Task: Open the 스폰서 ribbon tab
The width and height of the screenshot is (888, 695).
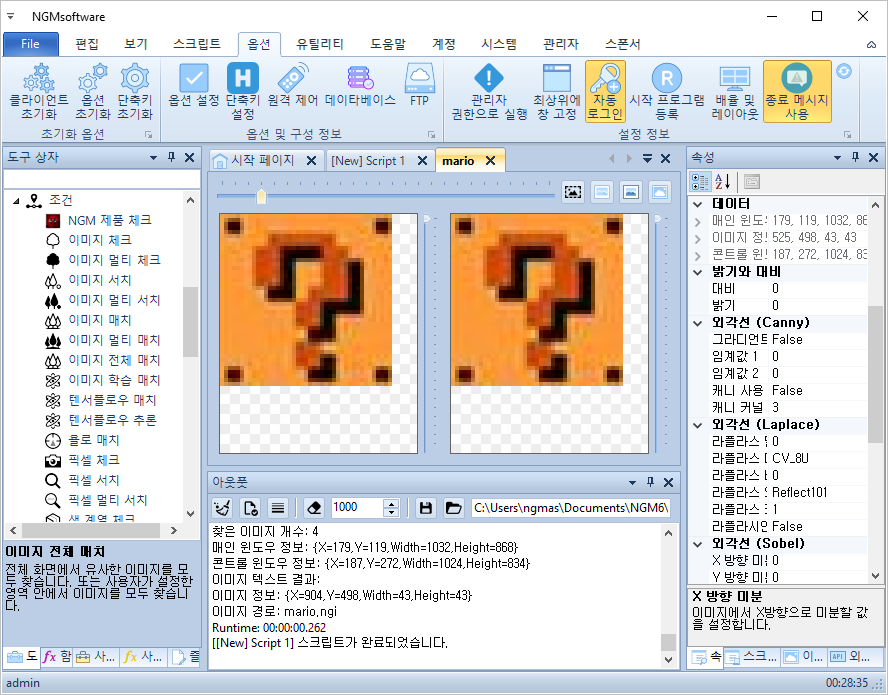Action: pyautogui.click(x=622, y=44)
